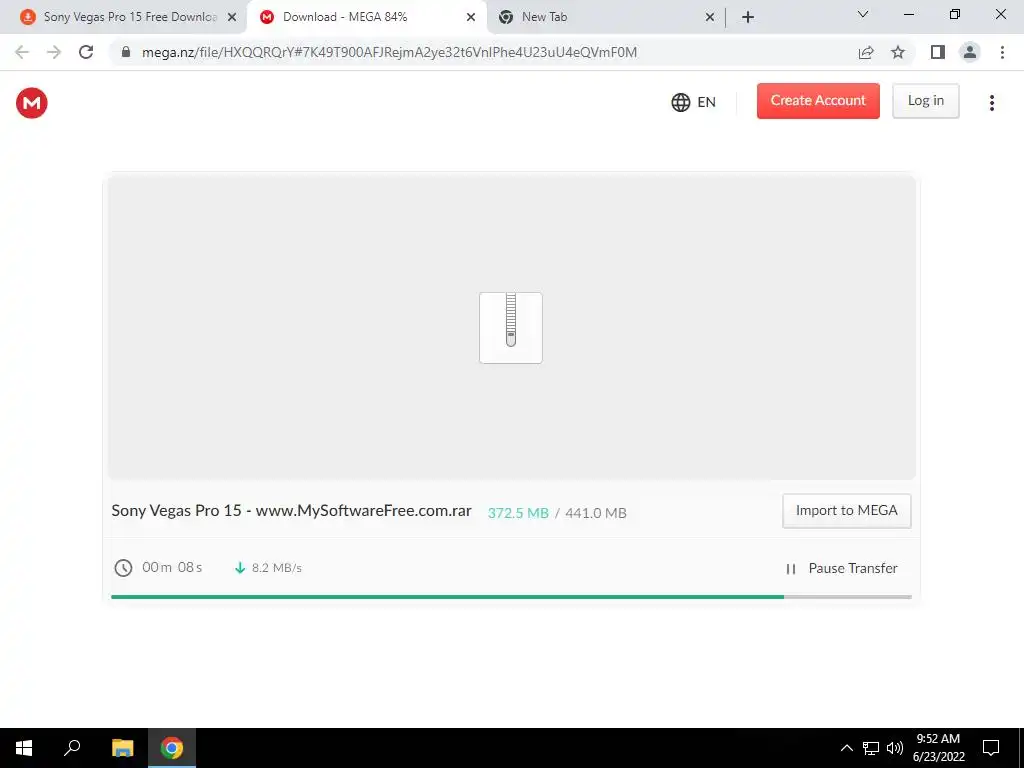Go forward in browser history
This screenshot has height=768, width=1024.
54,52
